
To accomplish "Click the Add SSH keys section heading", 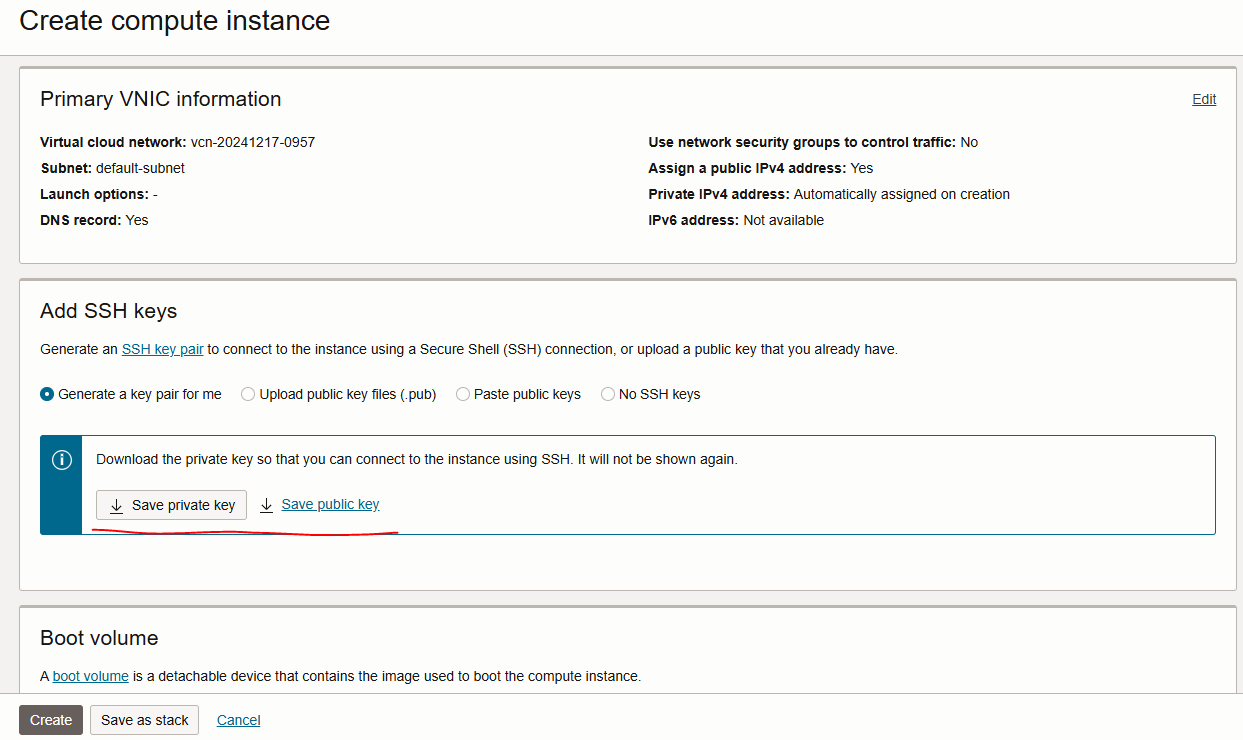I will click(x=108, y=311).
